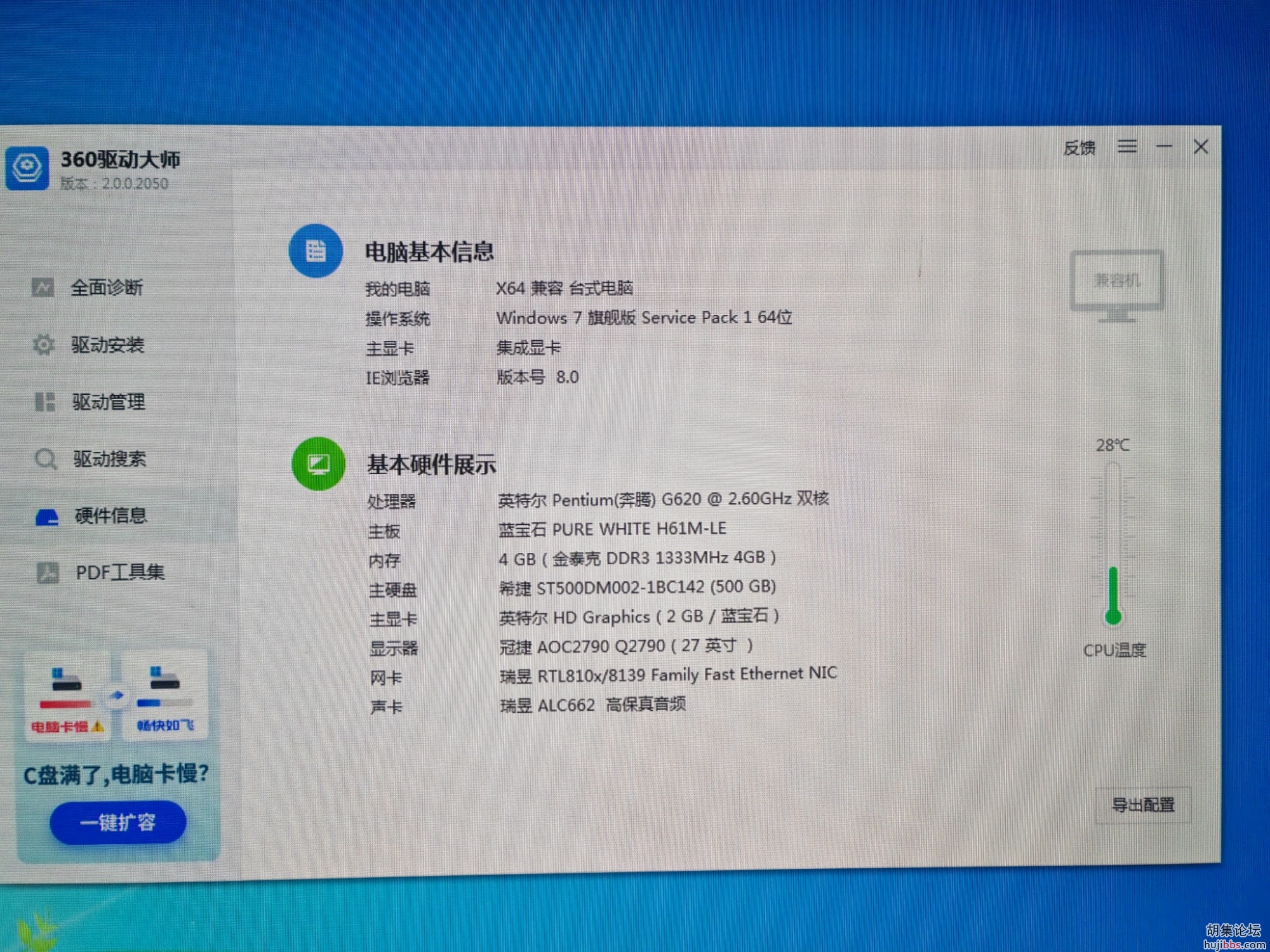Click the 全面诊断 chart icon
Screen dimensions: 1270x952
pos(43,288)
